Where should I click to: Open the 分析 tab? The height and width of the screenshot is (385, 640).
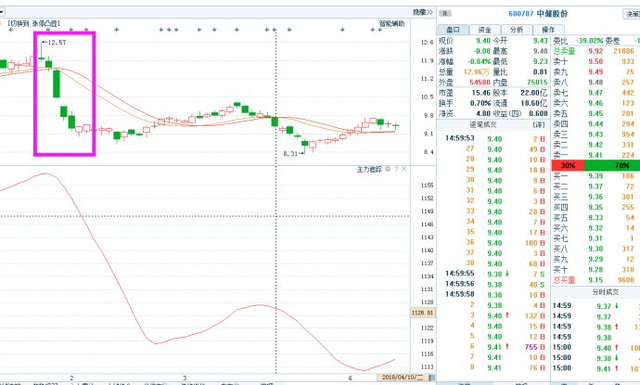[516, 30]
